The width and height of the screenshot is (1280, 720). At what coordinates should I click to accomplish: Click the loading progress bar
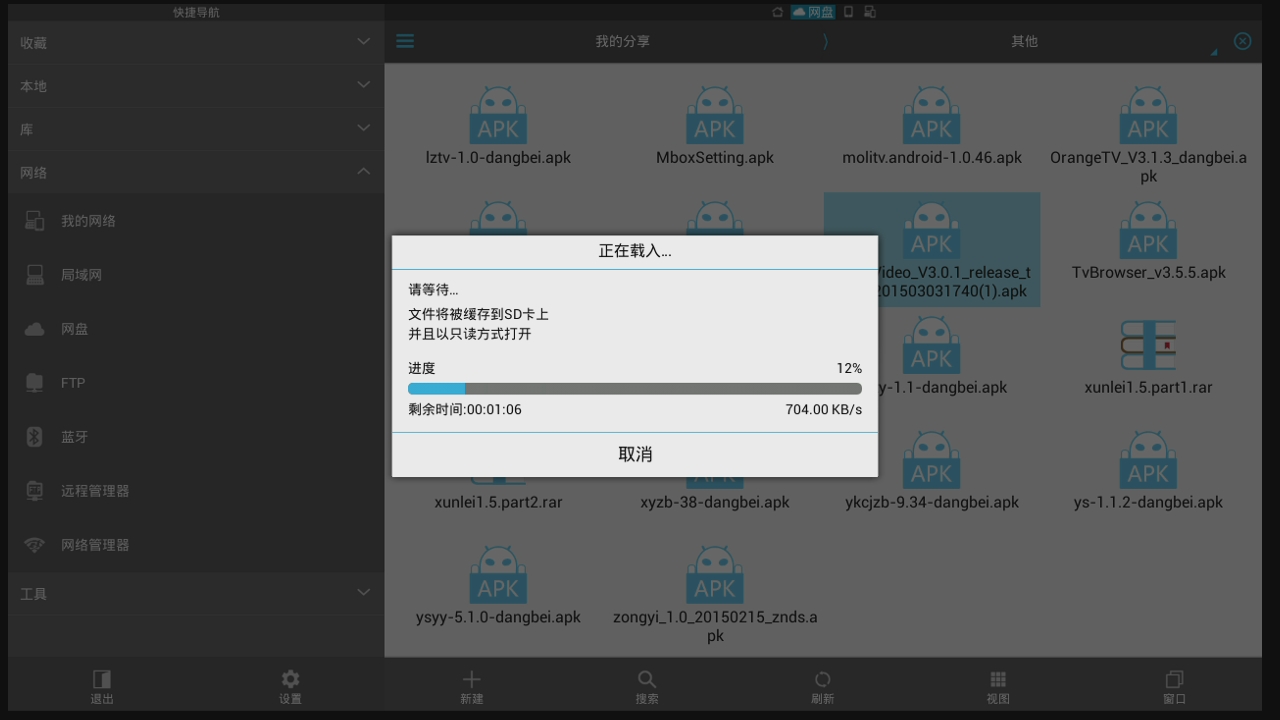pyautogui.click(x=635, y=388)
